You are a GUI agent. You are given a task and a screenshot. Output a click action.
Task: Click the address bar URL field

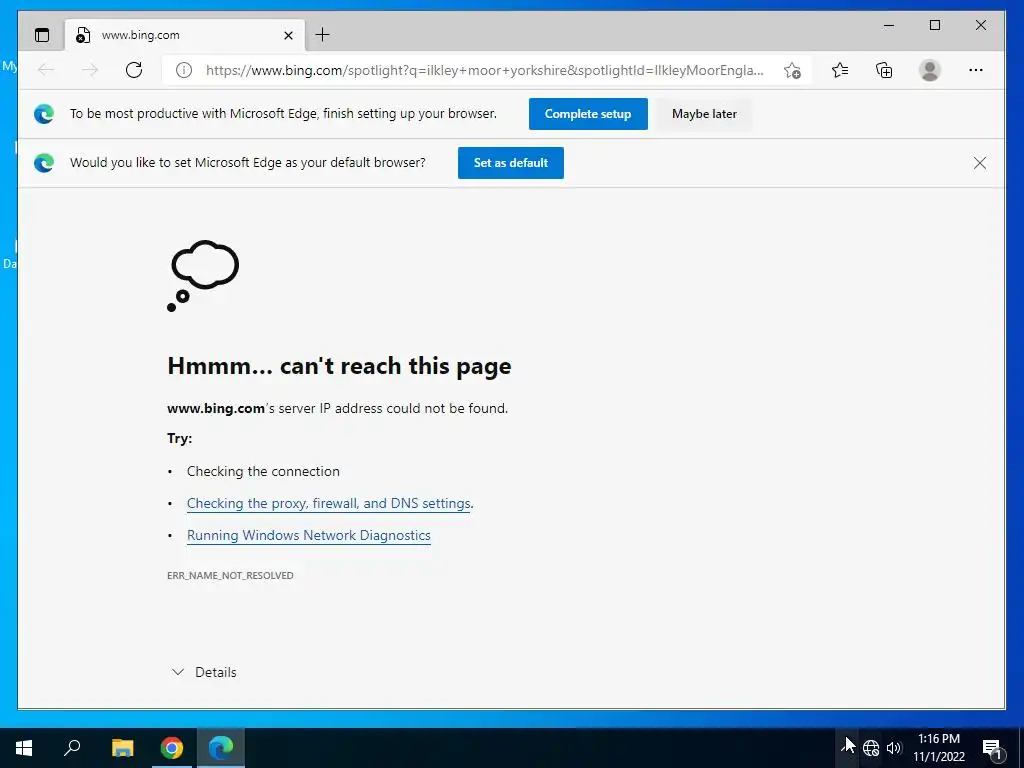click(x=485, y=70)
